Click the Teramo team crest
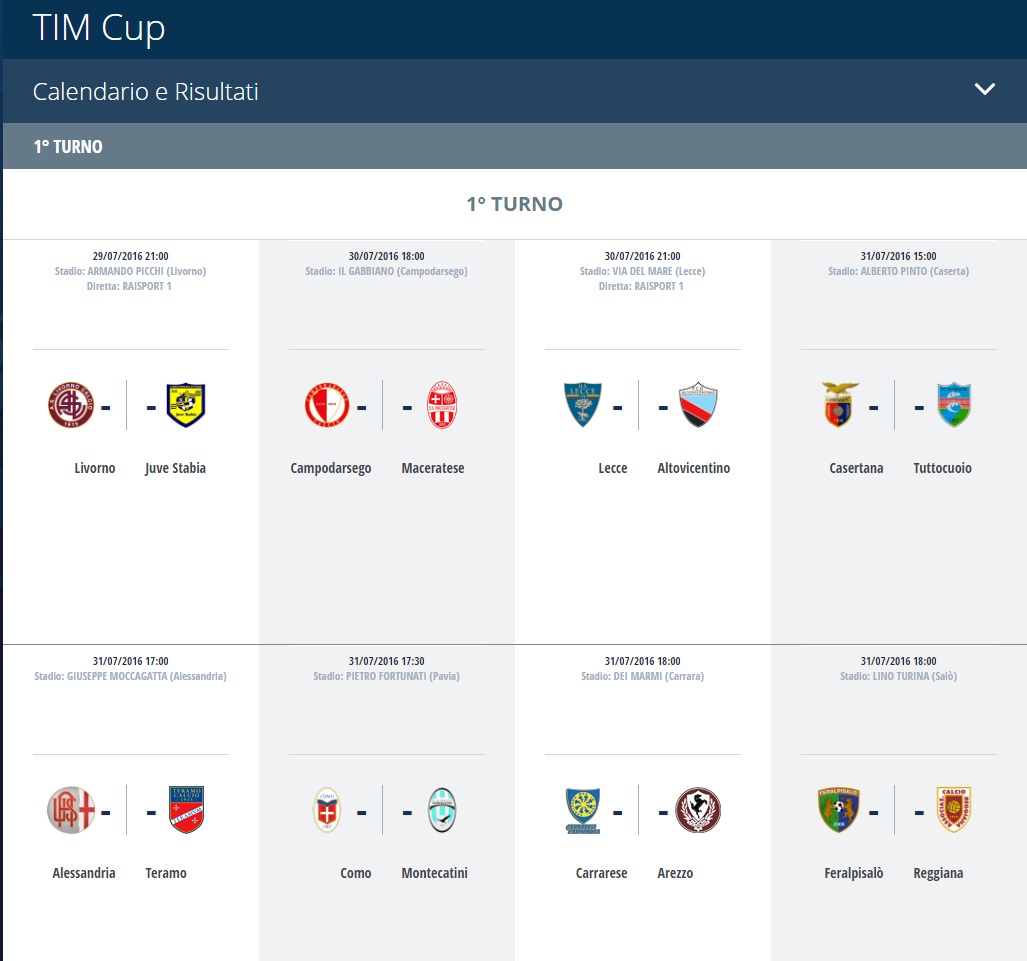The image size is (1027, 961). pyautogui.click(x=186, y=810)
